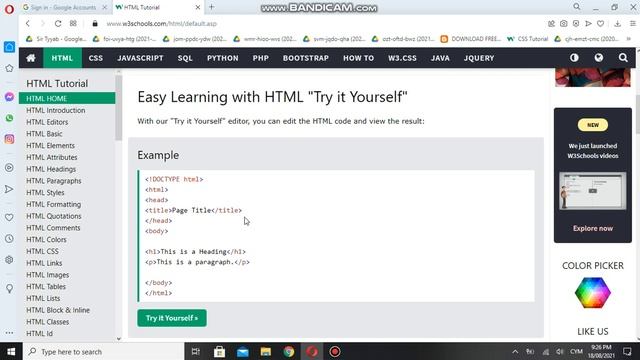Click the W3Schools videos thumbnail
The height and width of the screenshot is (360, 640).
point(593,191)
